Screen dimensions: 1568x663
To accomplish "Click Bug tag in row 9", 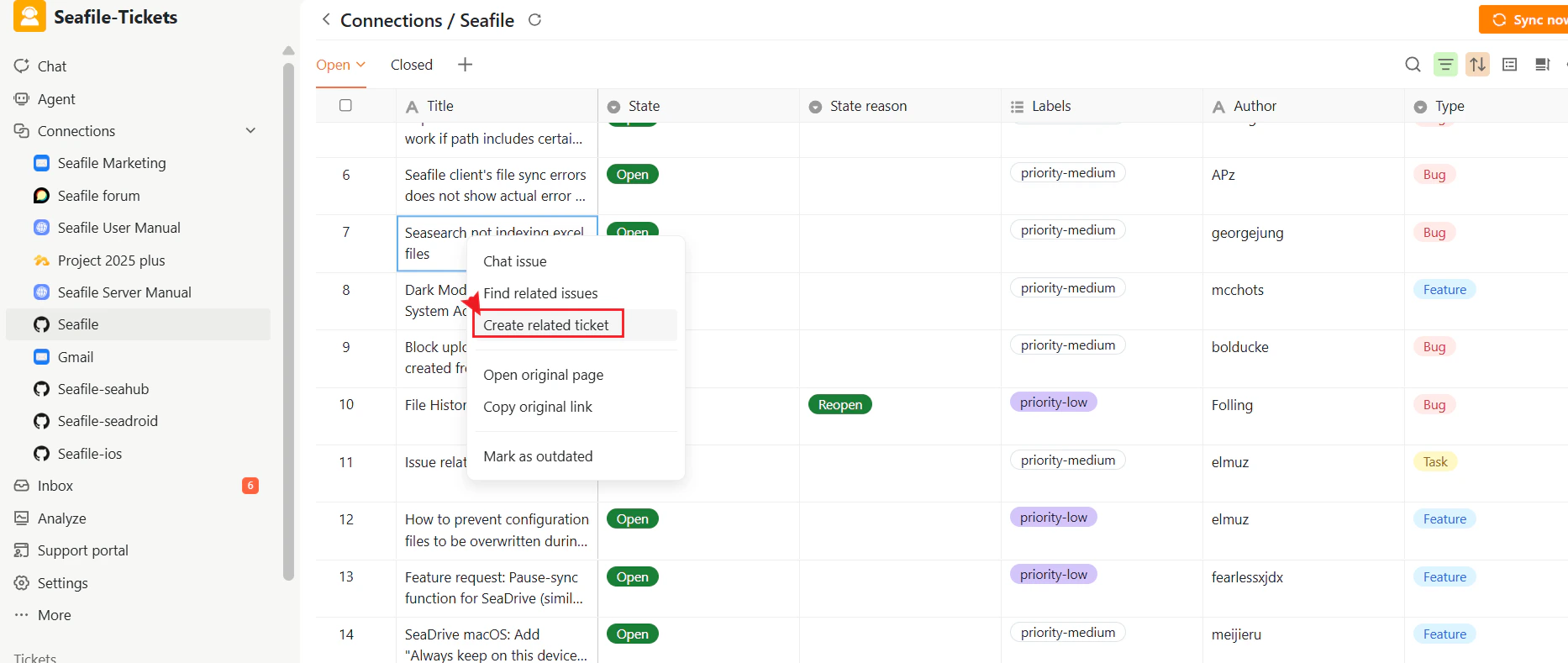I will coord(1434,347).
